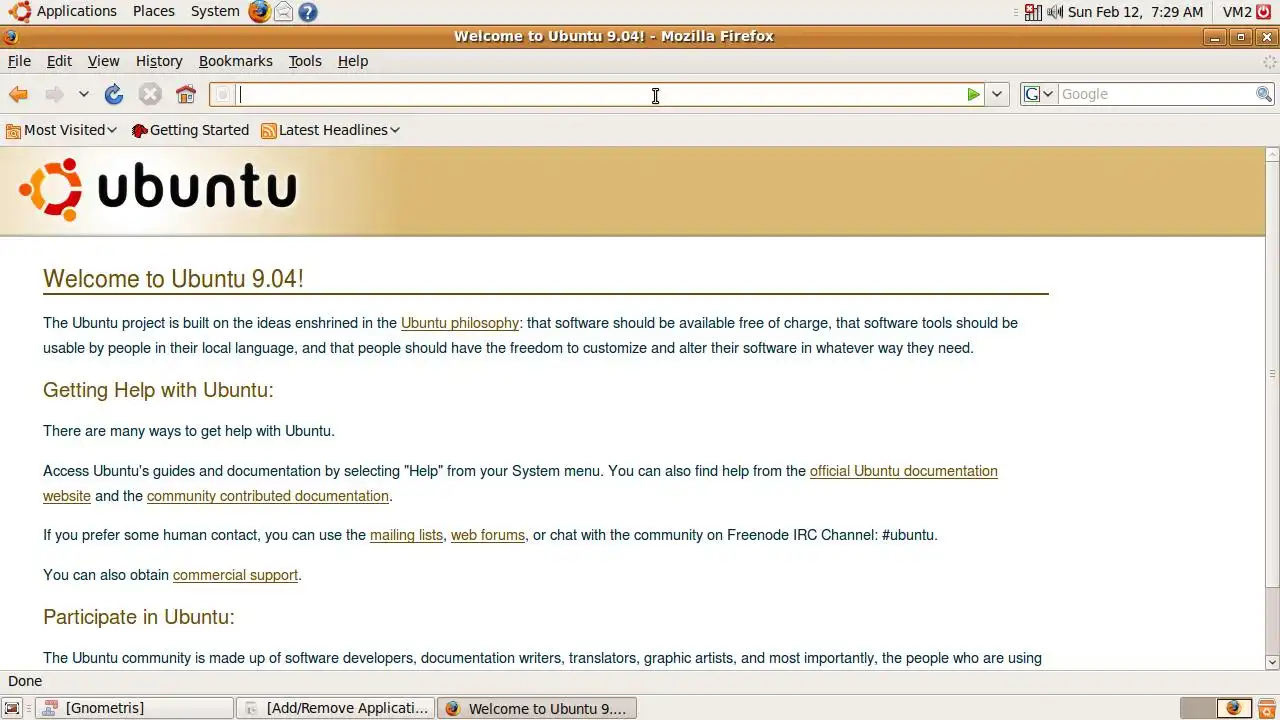Click the VM2 user switcher label
Viewport: 1280px width, 720px height.
1237,12
